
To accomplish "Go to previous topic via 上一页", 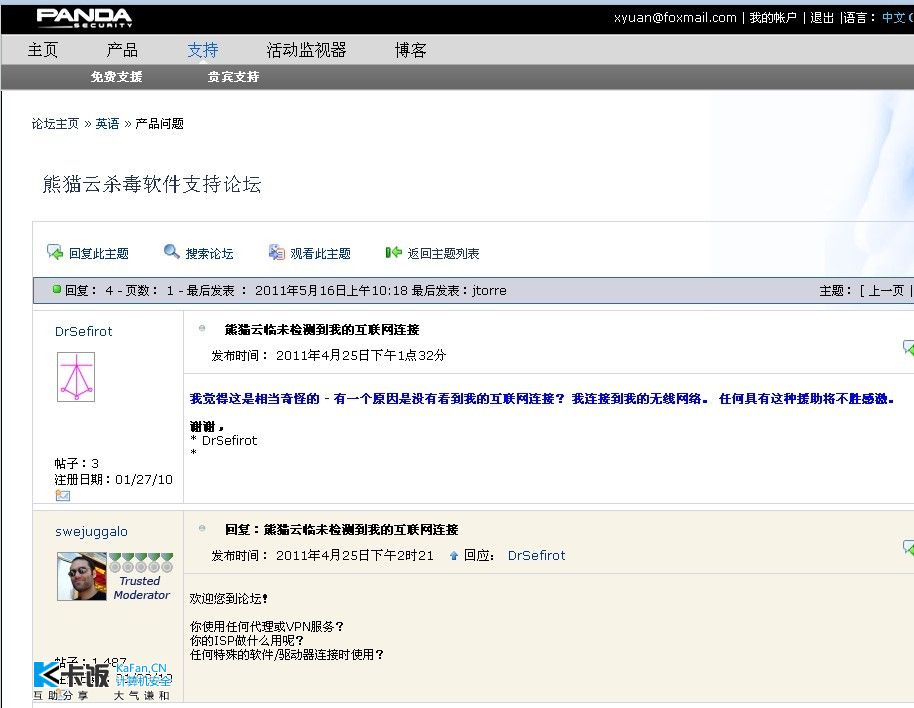I will 886,290.
